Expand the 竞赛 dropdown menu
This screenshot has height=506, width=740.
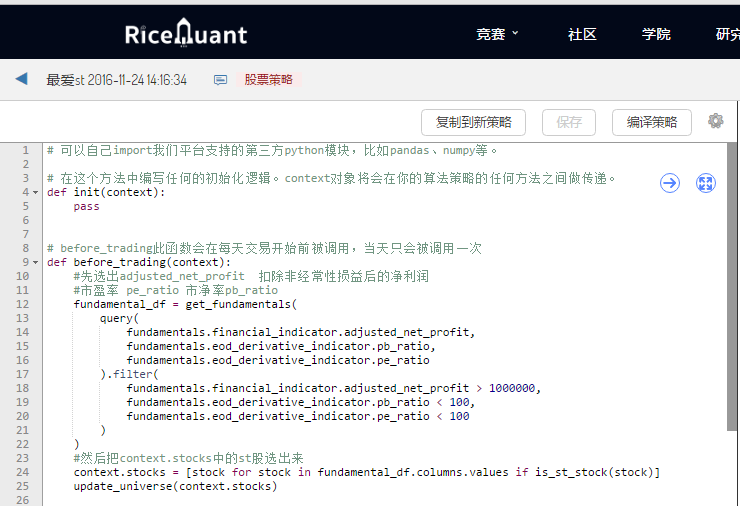tap(497, 34)
